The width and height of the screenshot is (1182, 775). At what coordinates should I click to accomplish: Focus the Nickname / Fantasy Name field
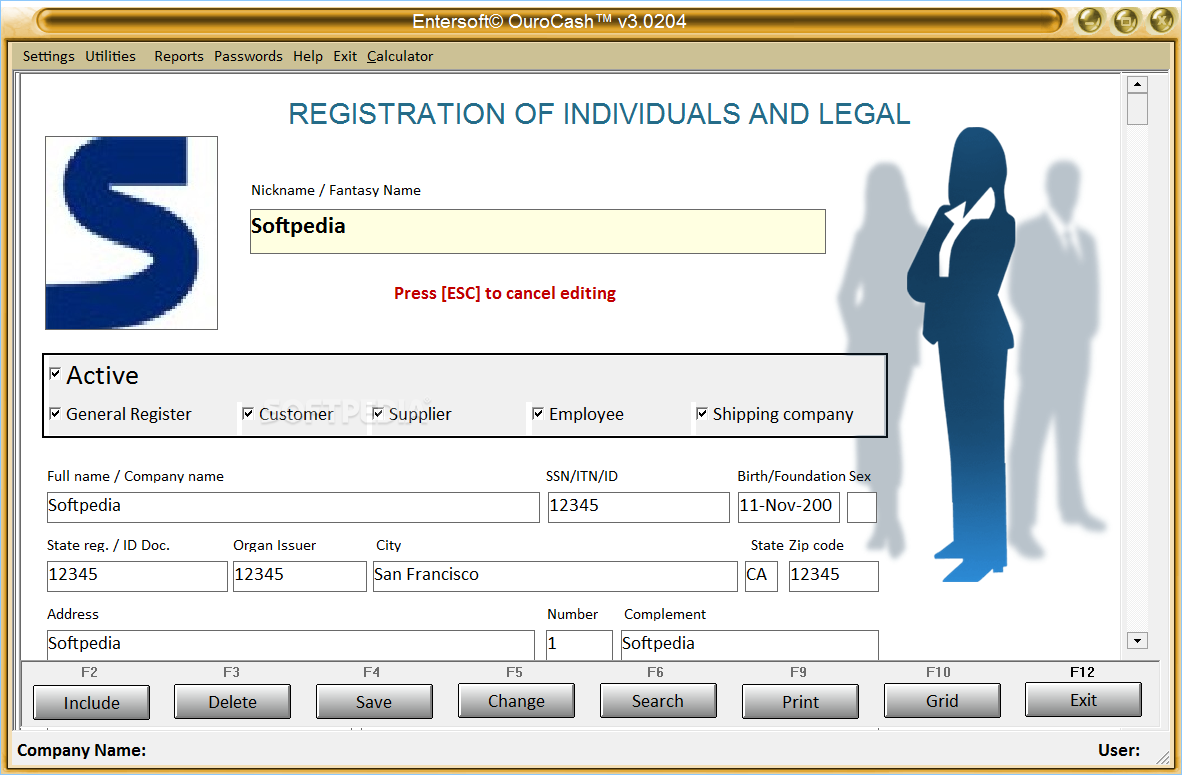pos(537,231)
